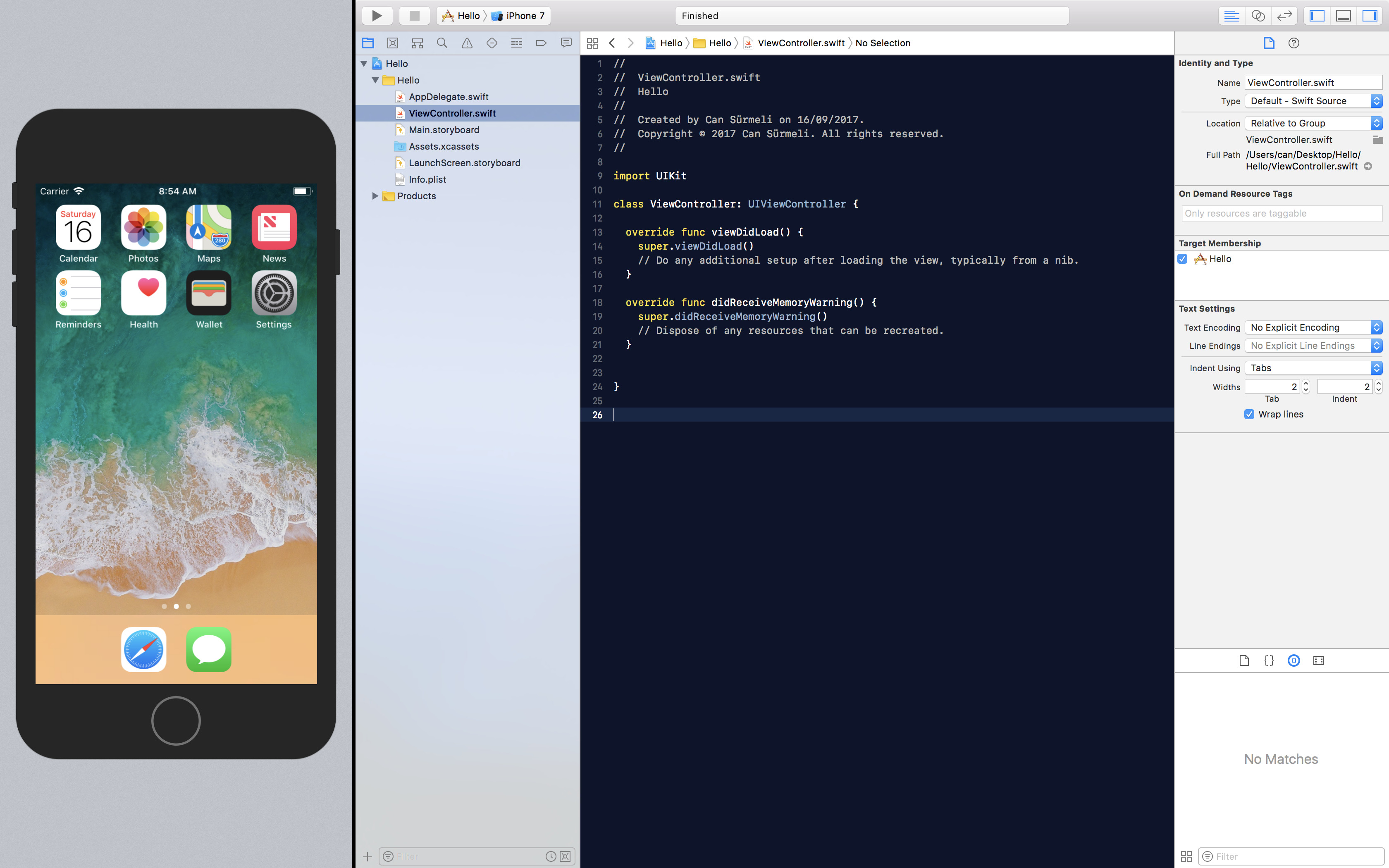The width and height of the screenshot is (1389, 868).
Task: Select the Issue navigator icon
Action: pos(467,43)
